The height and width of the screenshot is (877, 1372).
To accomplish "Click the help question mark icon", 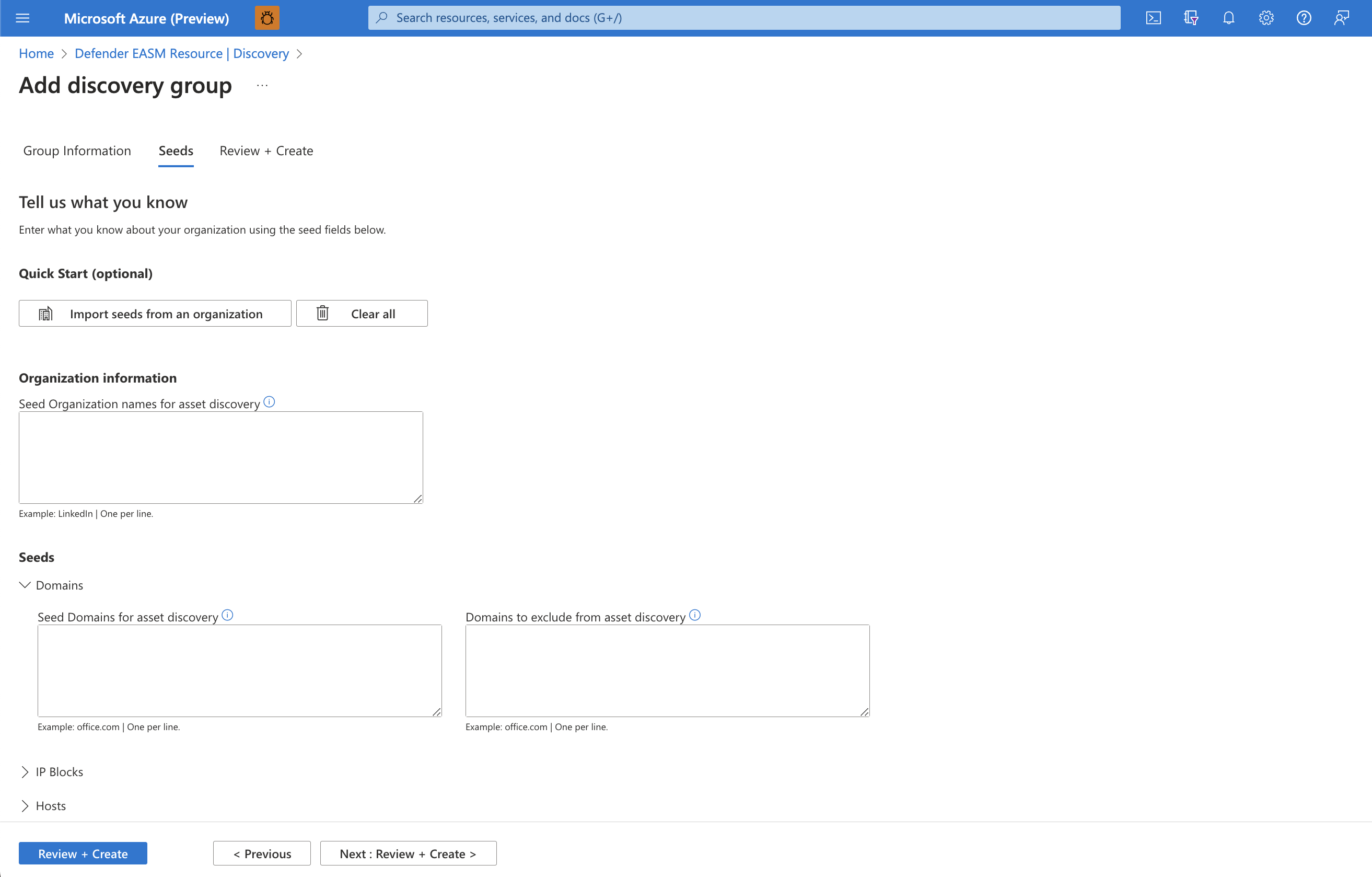I will 1303,18.
